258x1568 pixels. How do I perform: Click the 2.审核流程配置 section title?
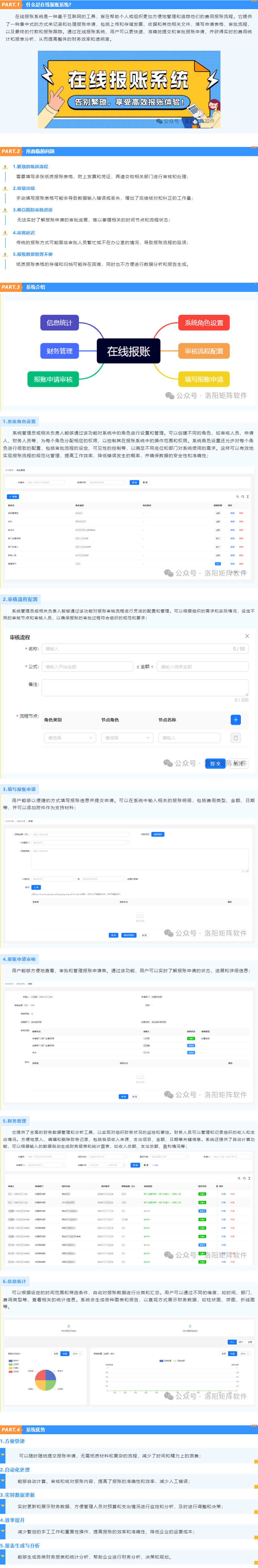point(20,599)
